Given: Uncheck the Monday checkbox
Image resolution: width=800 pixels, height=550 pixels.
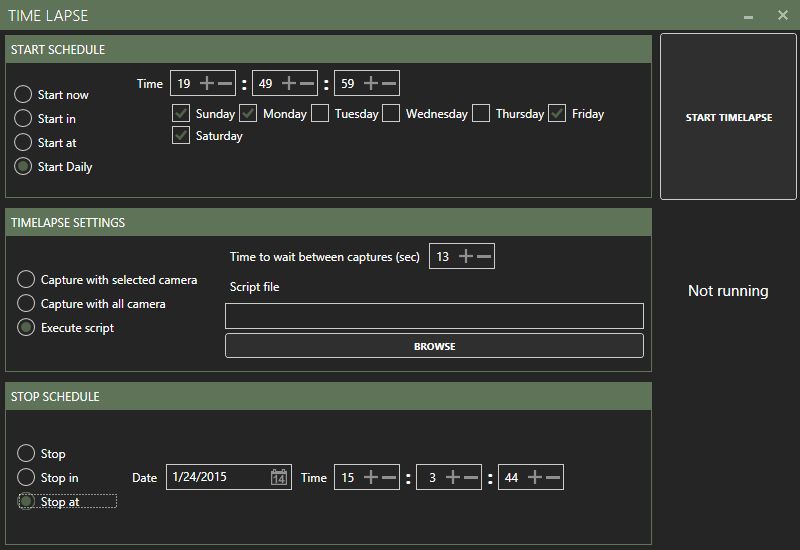Looking at the screenshot, I should [x=248, y=113].
